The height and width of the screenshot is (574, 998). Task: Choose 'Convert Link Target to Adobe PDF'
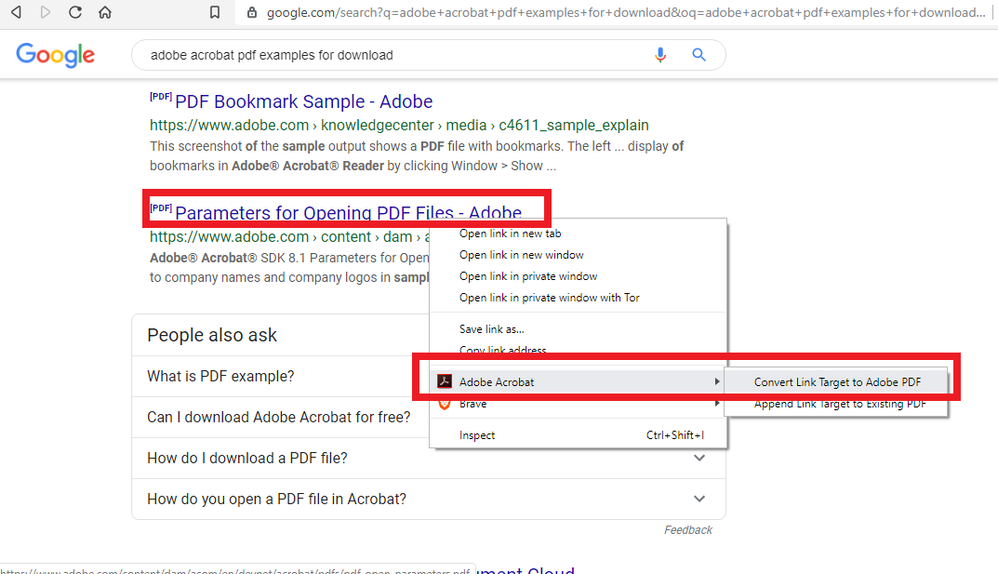pos(837,382)
